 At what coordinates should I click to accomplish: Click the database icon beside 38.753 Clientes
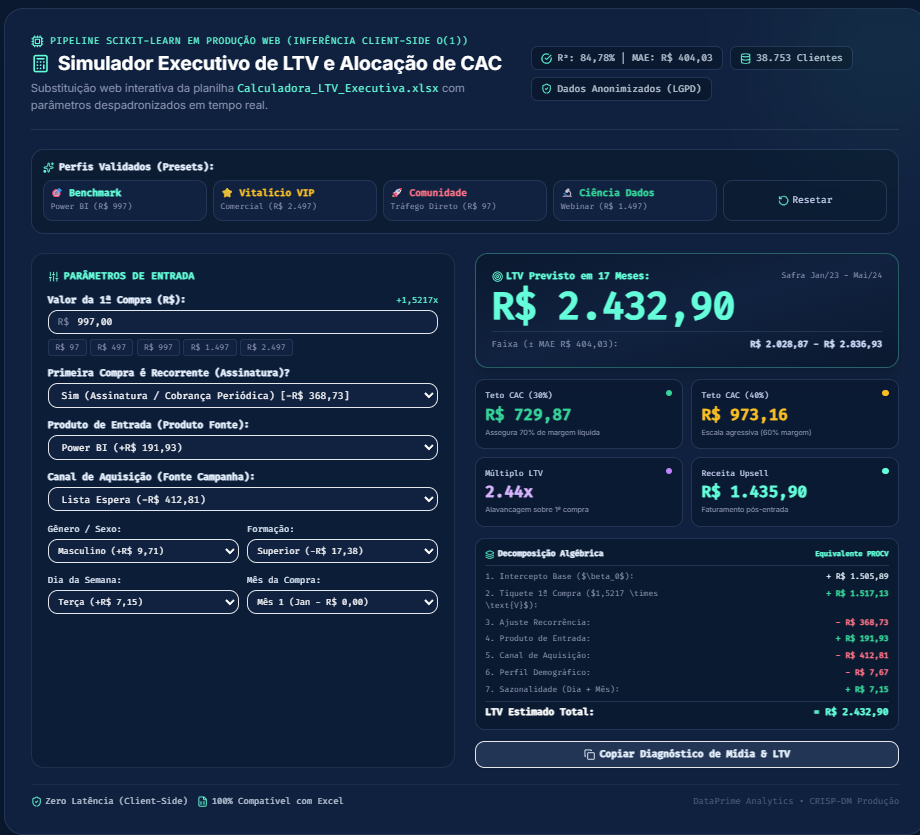click(x=745, y=58)
